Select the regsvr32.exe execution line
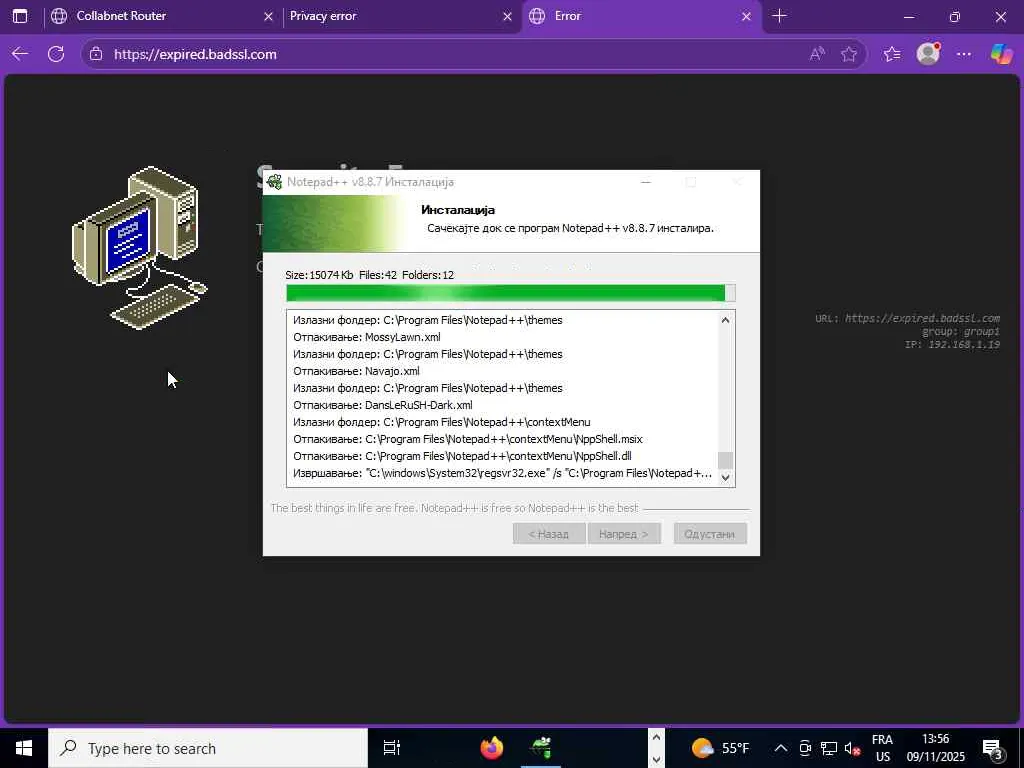The width and height of the screenshot is (1024, 768). [x=503, y=473]
